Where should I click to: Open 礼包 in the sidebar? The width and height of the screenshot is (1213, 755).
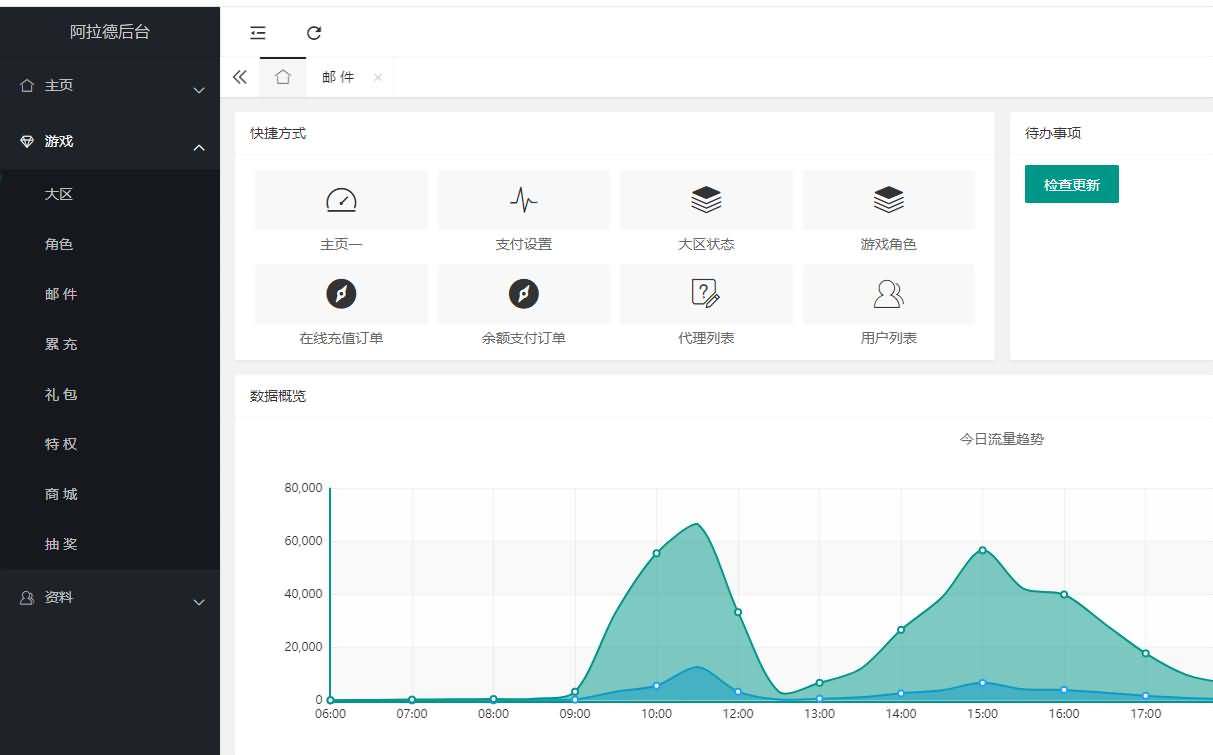[61, 394]
